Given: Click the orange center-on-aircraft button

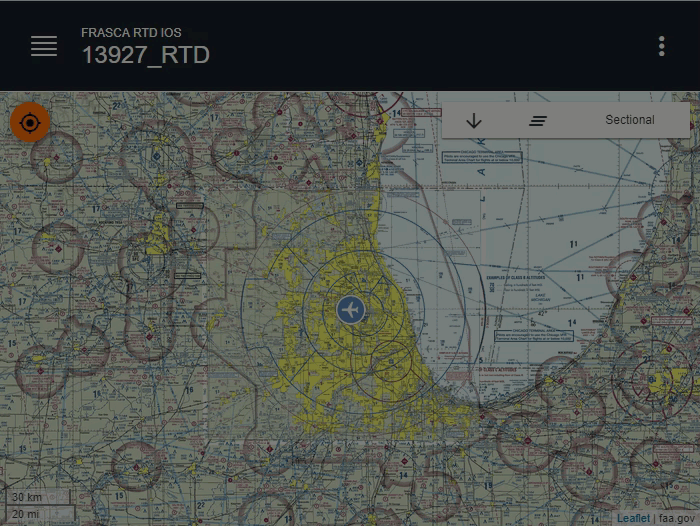Looking at the screenshot, I should (30, 122).
